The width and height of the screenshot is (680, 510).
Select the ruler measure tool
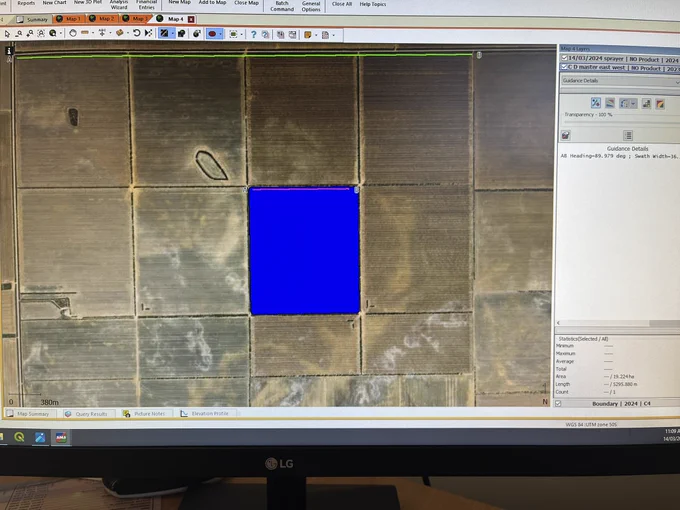click(85, 33)
